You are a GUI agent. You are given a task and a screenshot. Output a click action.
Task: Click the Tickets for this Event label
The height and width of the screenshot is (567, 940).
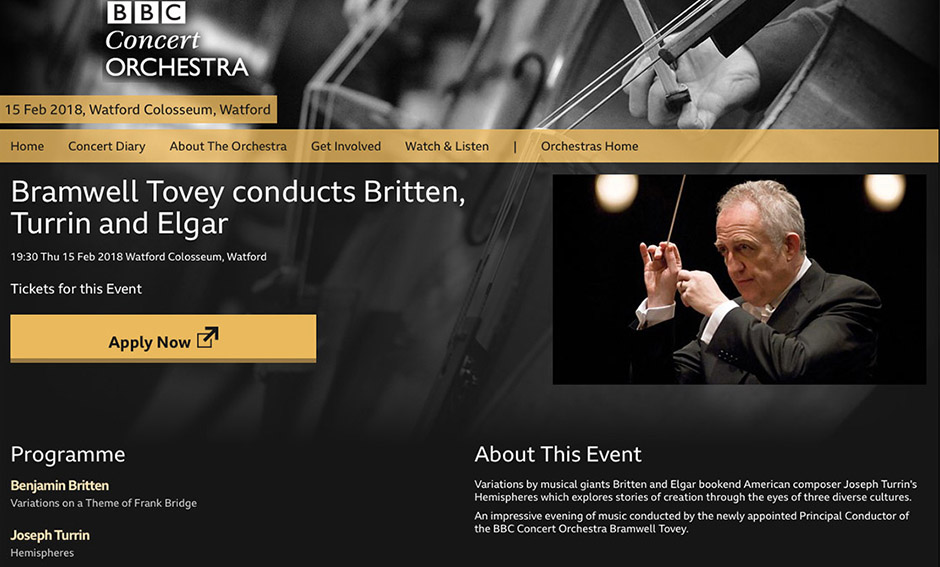click(x=76, y=289)
